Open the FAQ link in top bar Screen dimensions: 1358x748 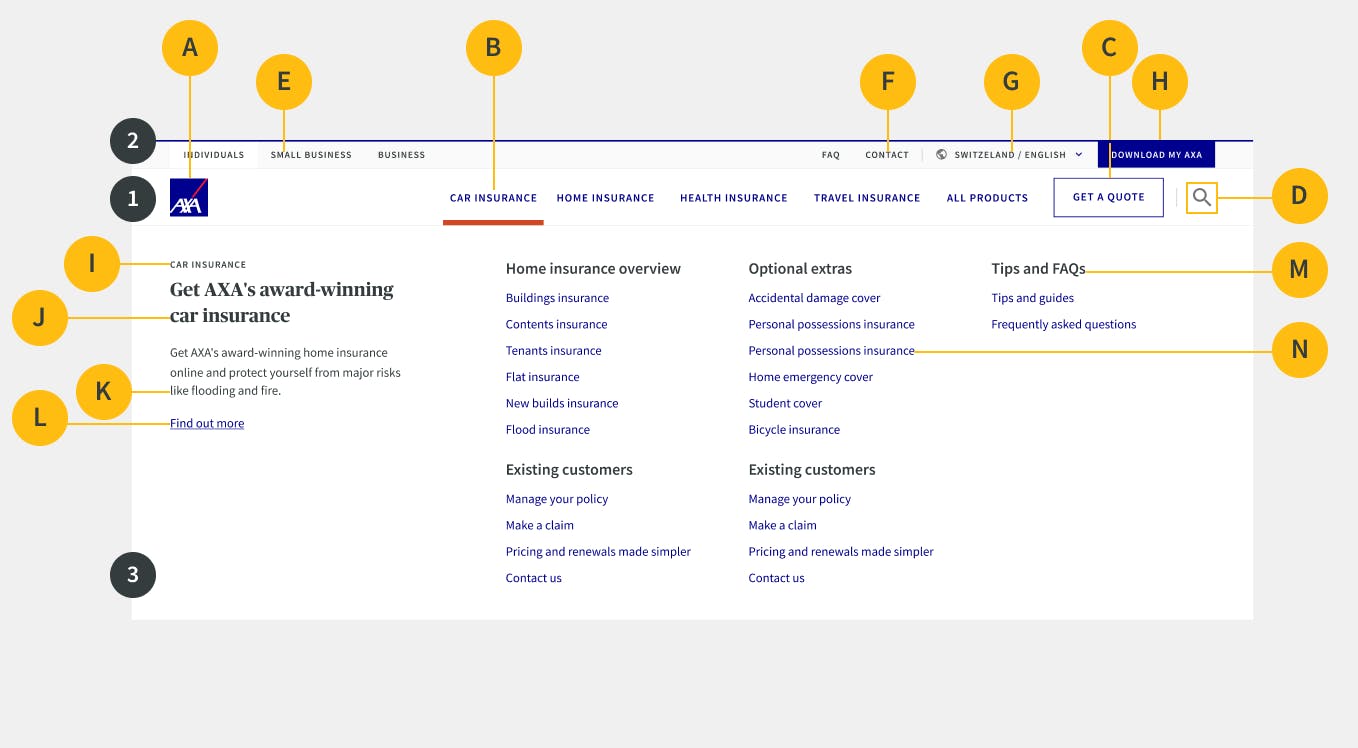coord(830,155)
